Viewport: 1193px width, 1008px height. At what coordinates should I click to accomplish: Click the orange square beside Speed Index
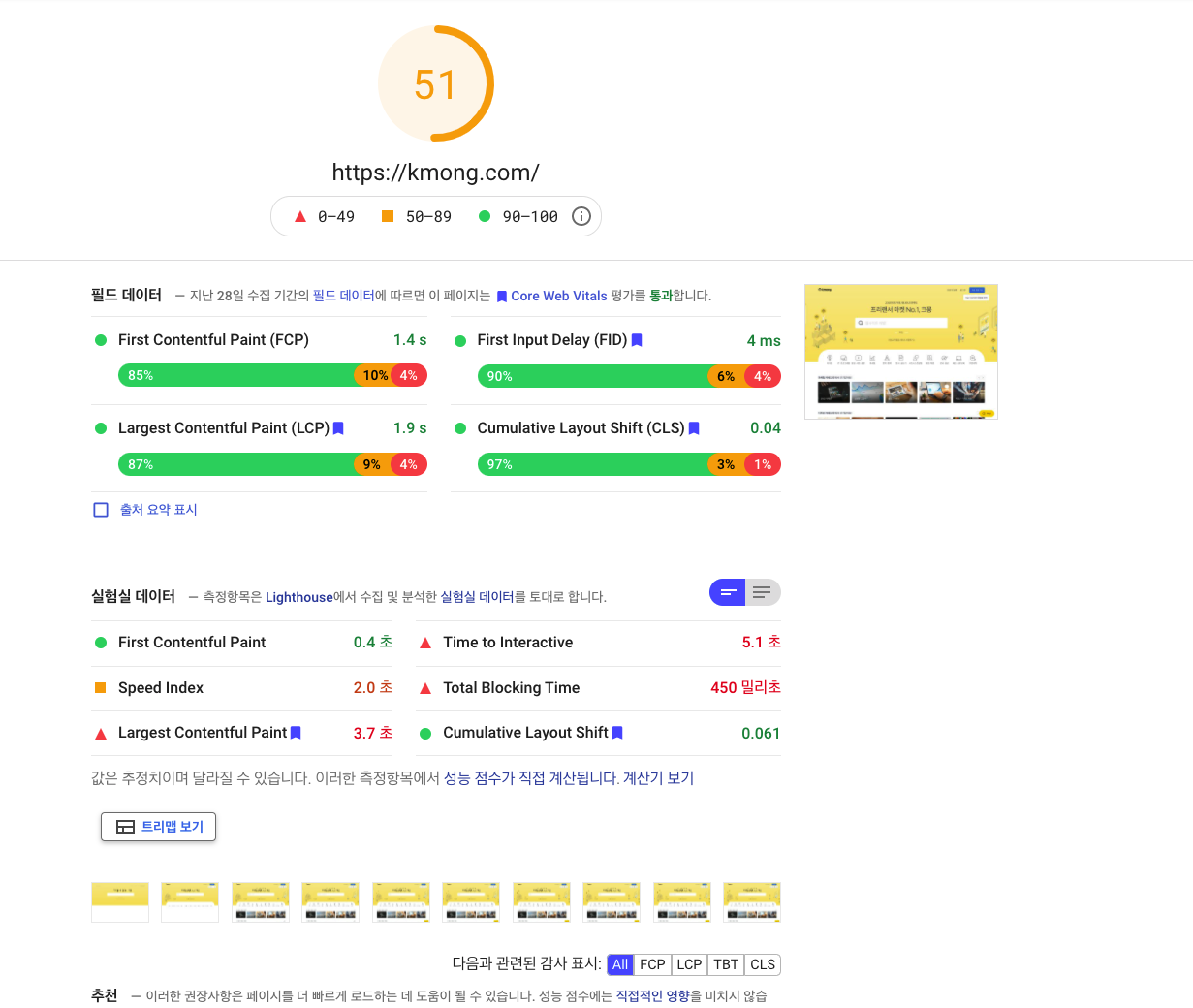coord(100,688)
